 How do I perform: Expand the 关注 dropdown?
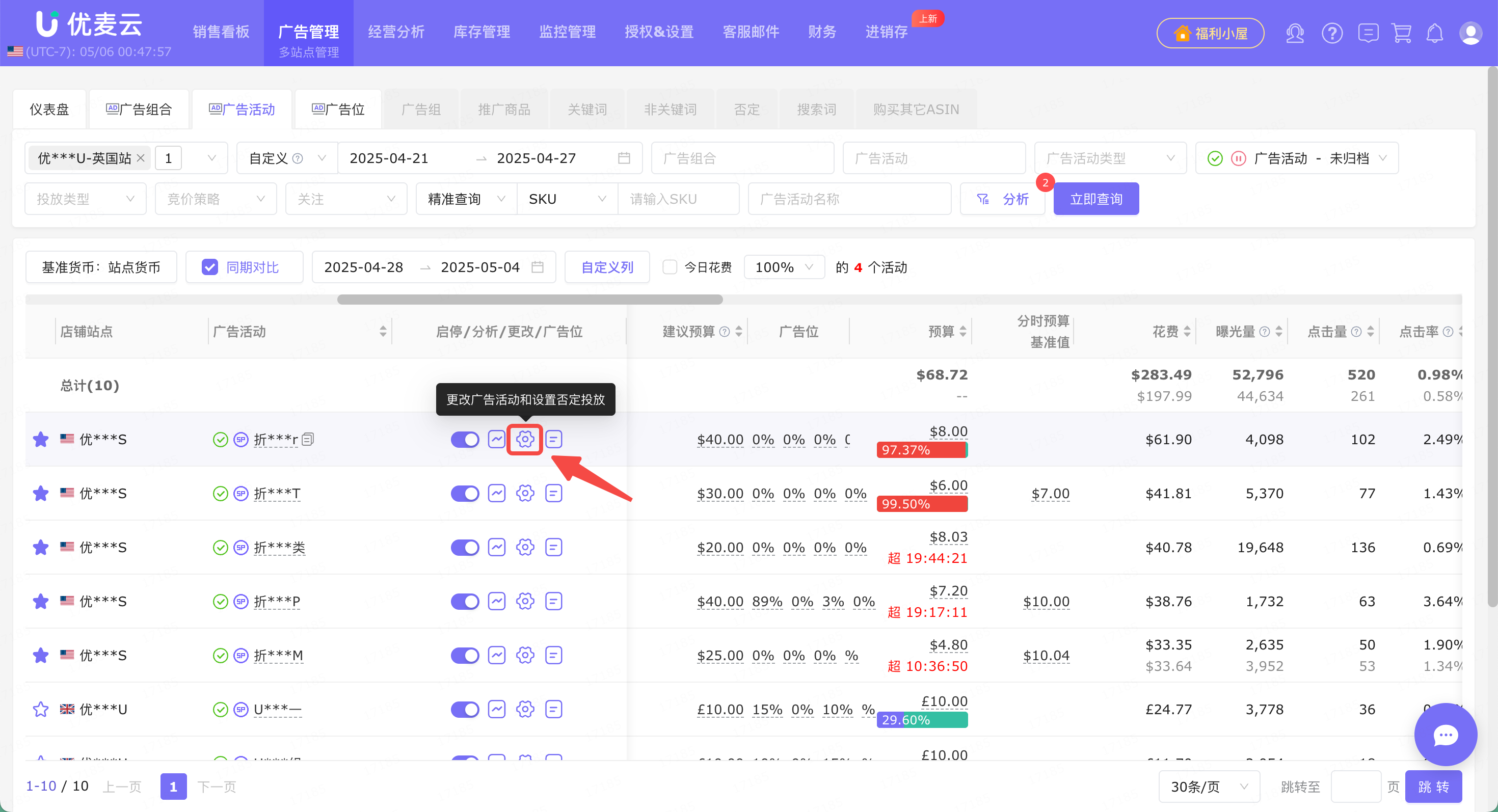[346, 199]
